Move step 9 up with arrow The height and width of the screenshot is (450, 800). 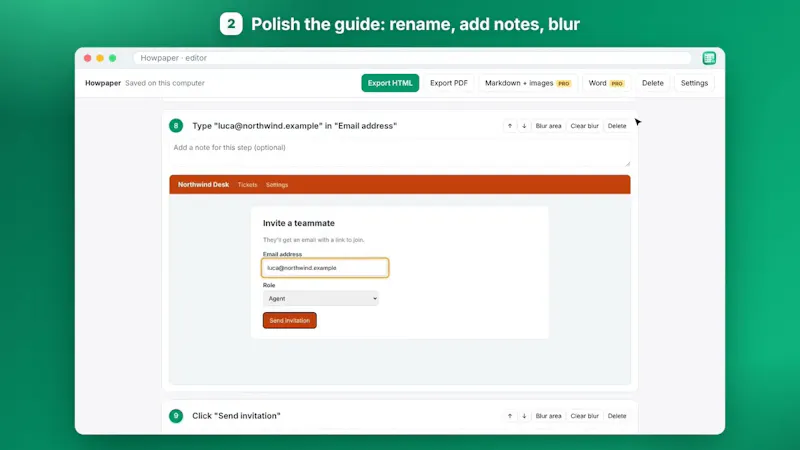510,416
